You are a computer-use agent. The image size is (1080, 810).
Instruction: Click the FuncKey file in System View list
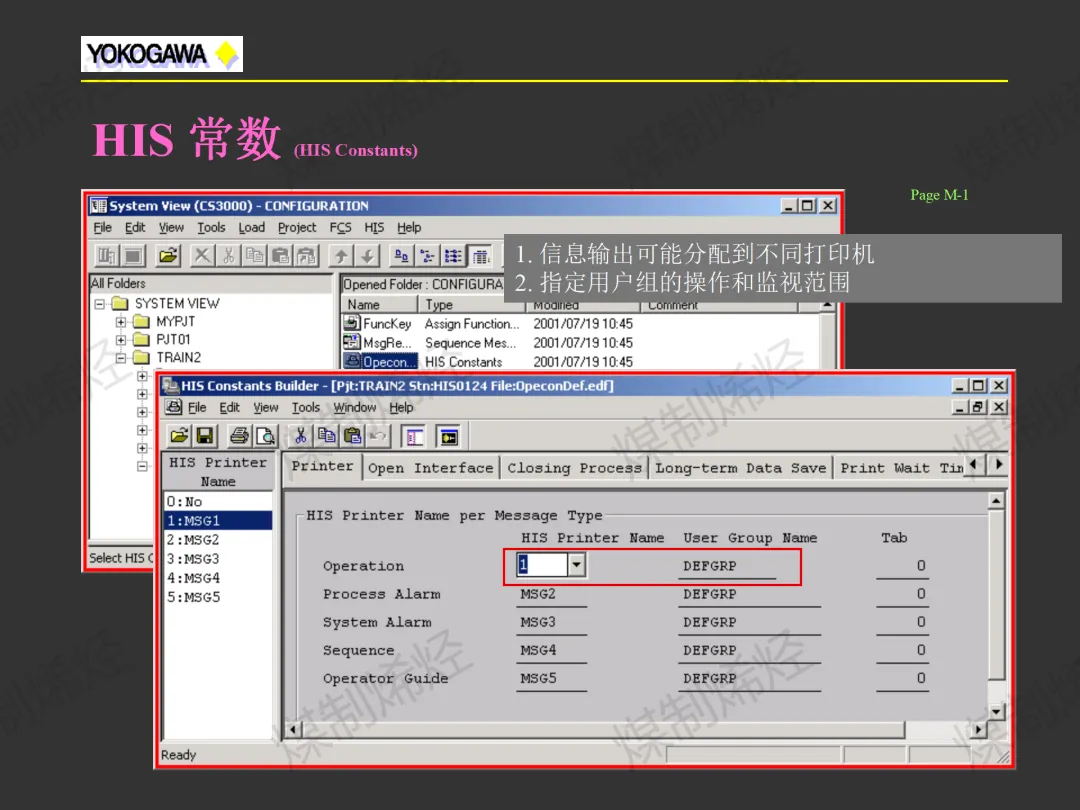[379, 324]
